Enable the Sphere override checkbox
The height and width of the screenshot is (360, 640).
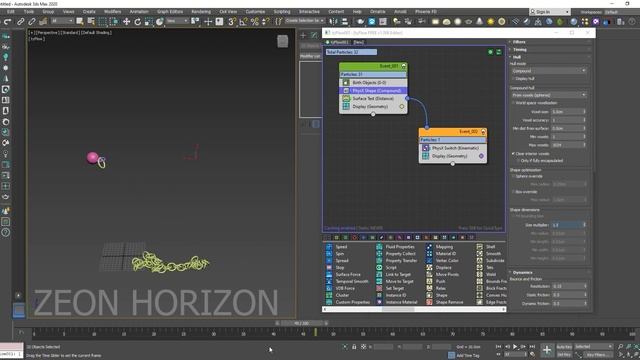(514, 176)
